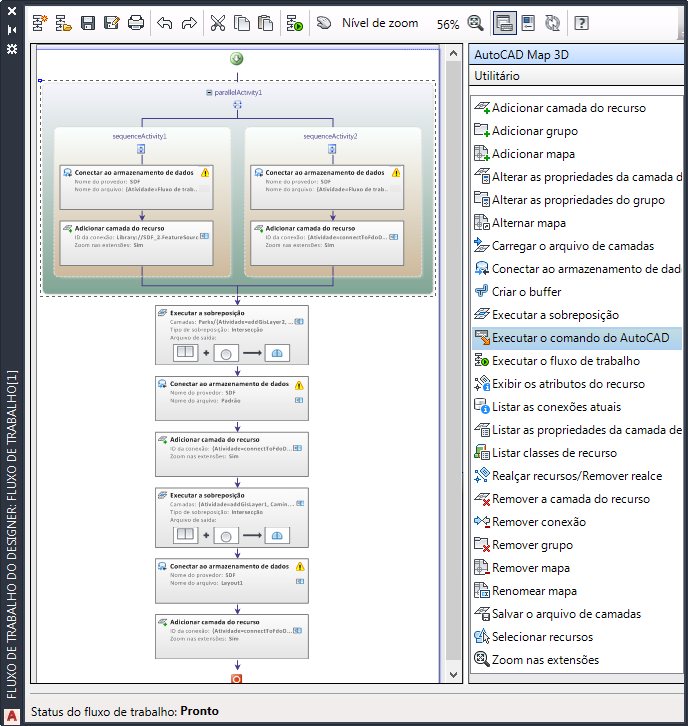Click Listar classes de recurso icon
This screenshot has height=726, width=688.
pos(482,453)
